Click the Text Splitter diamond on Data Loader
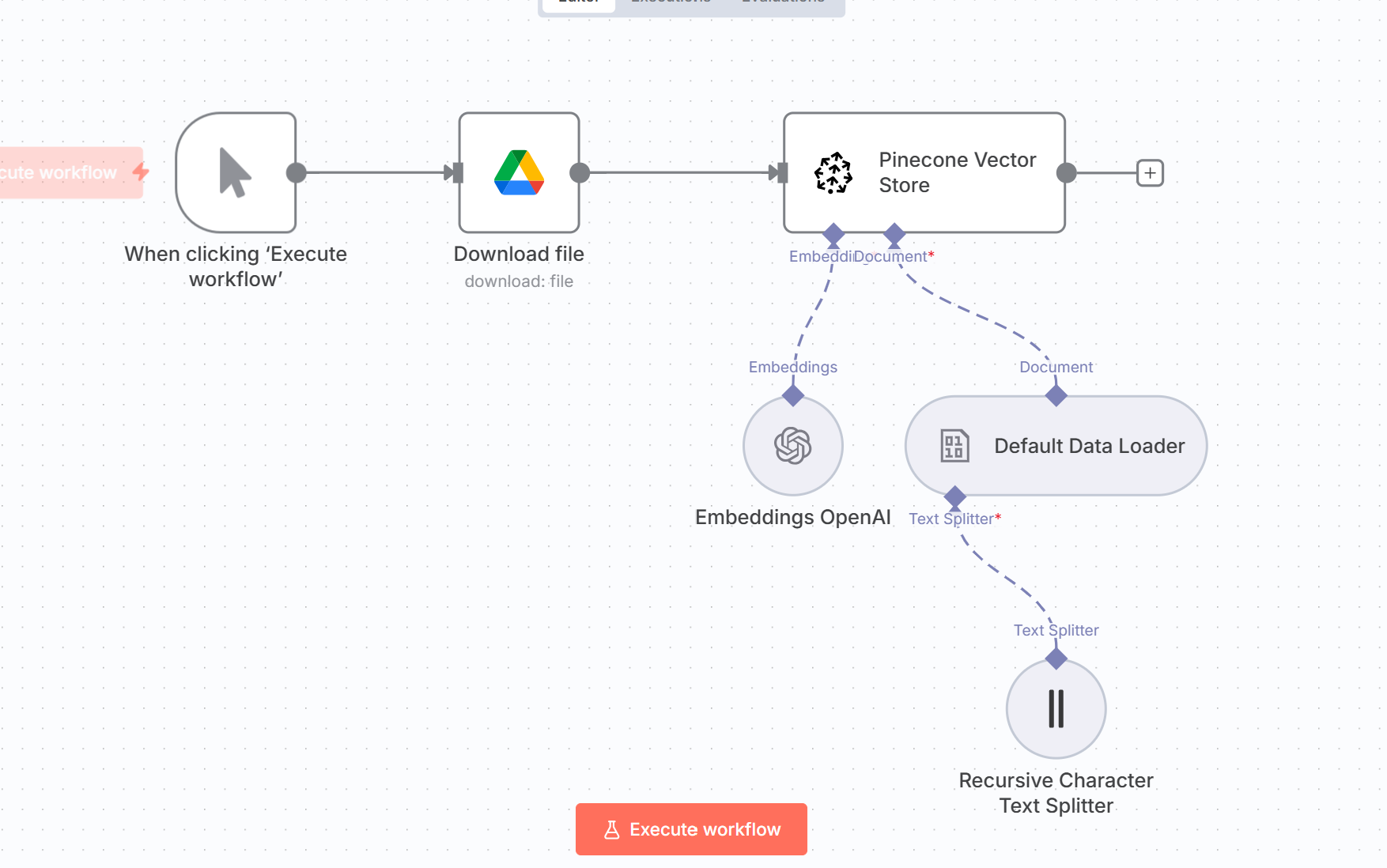1387x868 pixels. pyautogui.click(x=955, y=496)
